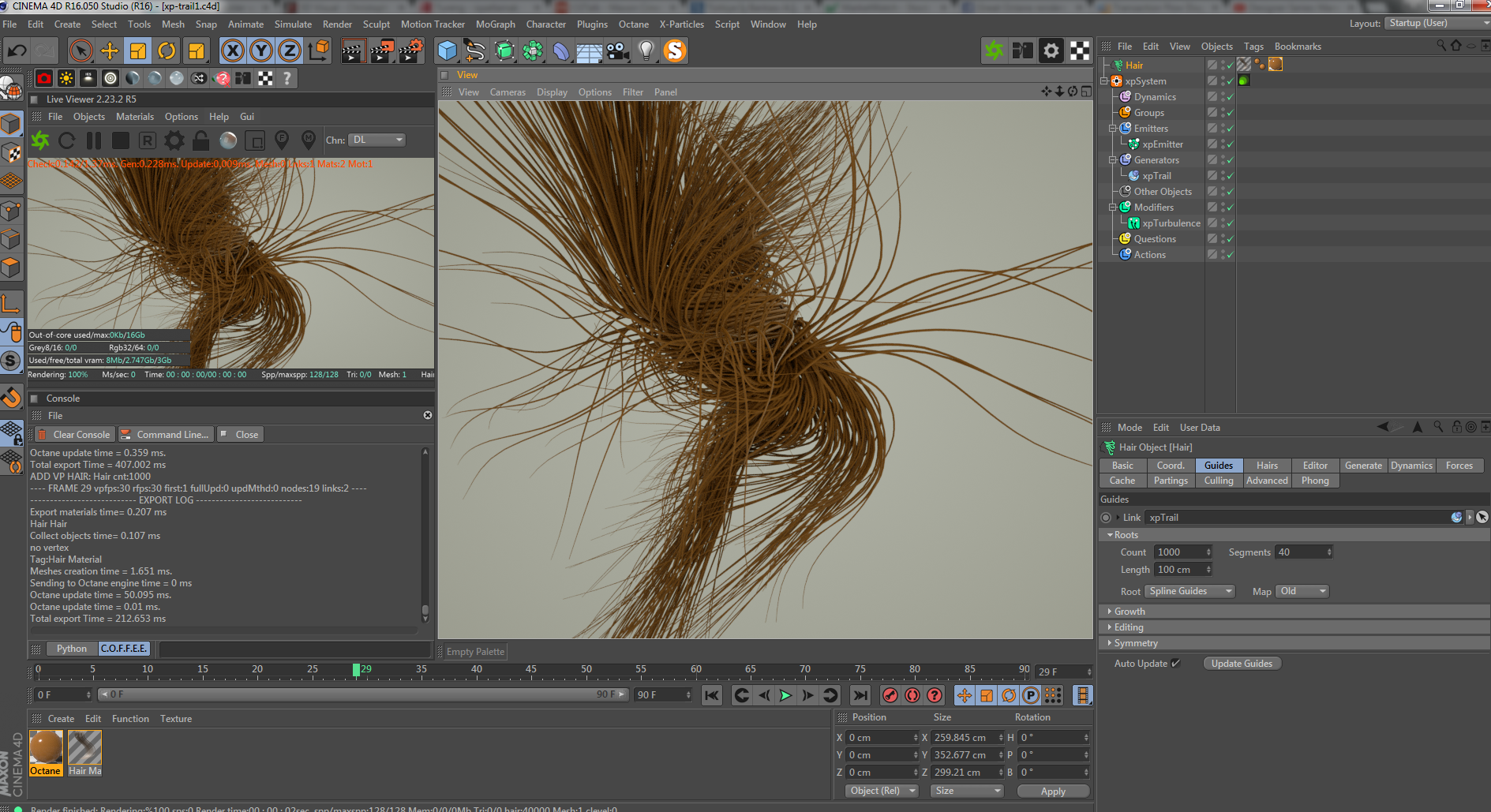
Task: Select the Octane material thumbnail
Action: click(46, 747)
